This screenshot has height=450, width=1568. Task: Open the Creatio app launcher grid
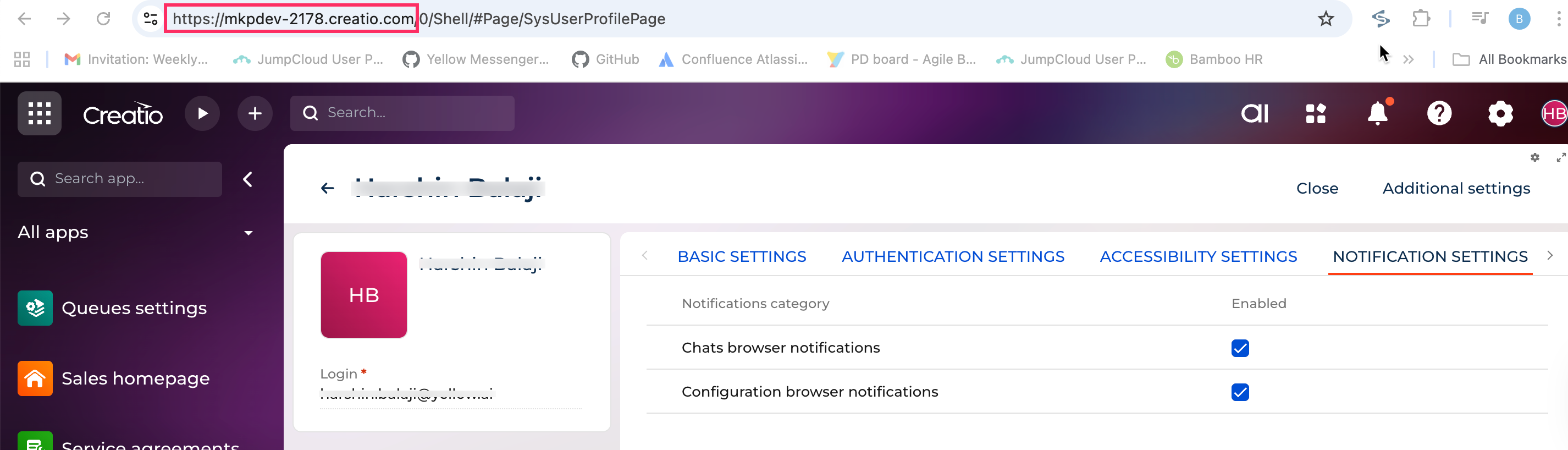click(40, 113)
